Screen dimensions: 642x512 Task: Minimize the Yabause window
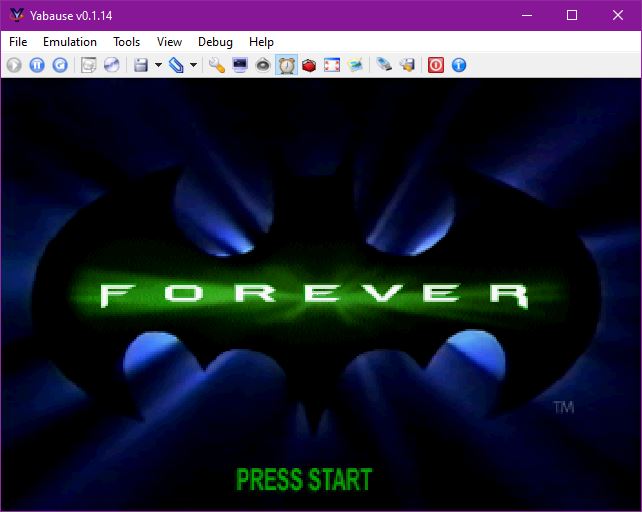[527, 16]
